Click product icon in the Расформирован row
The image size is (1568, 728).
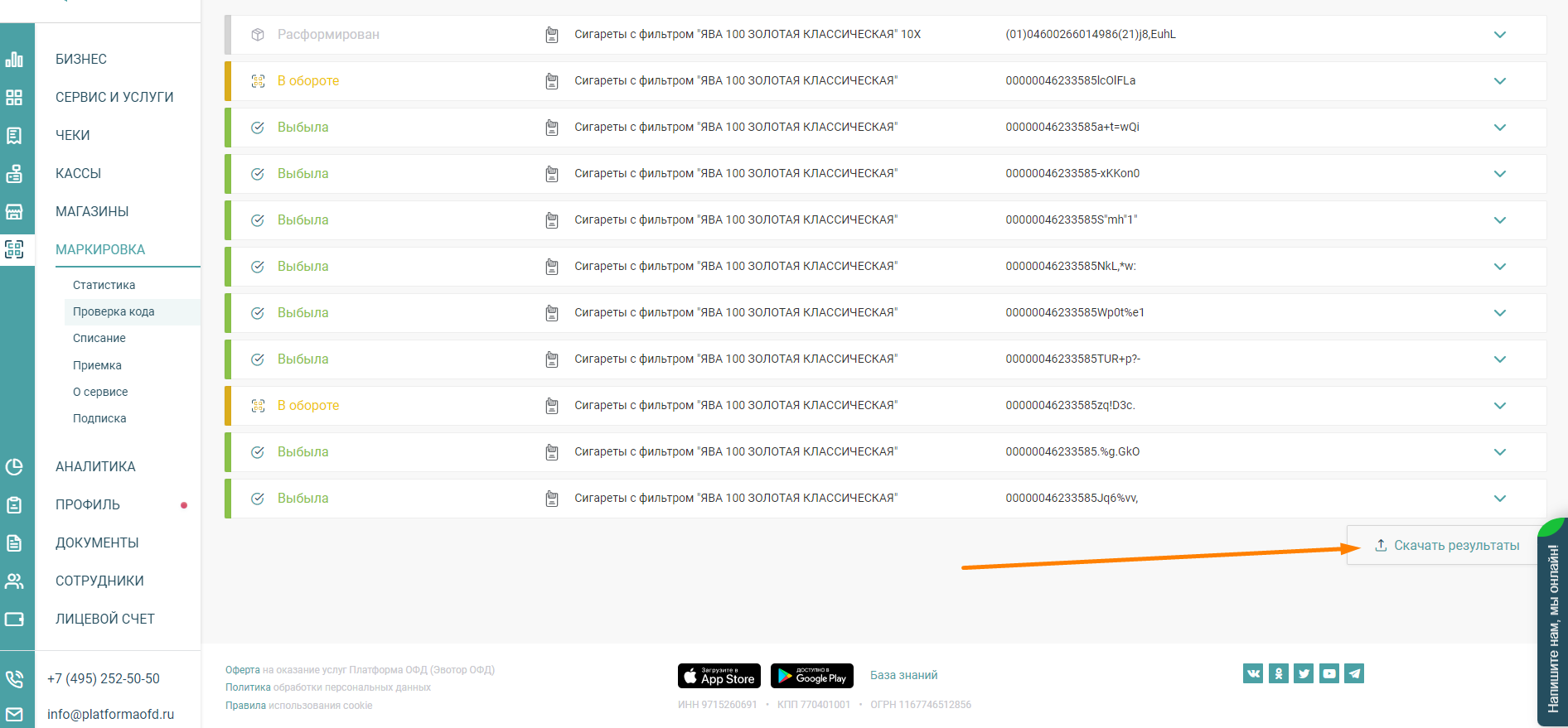click(552, 35)
